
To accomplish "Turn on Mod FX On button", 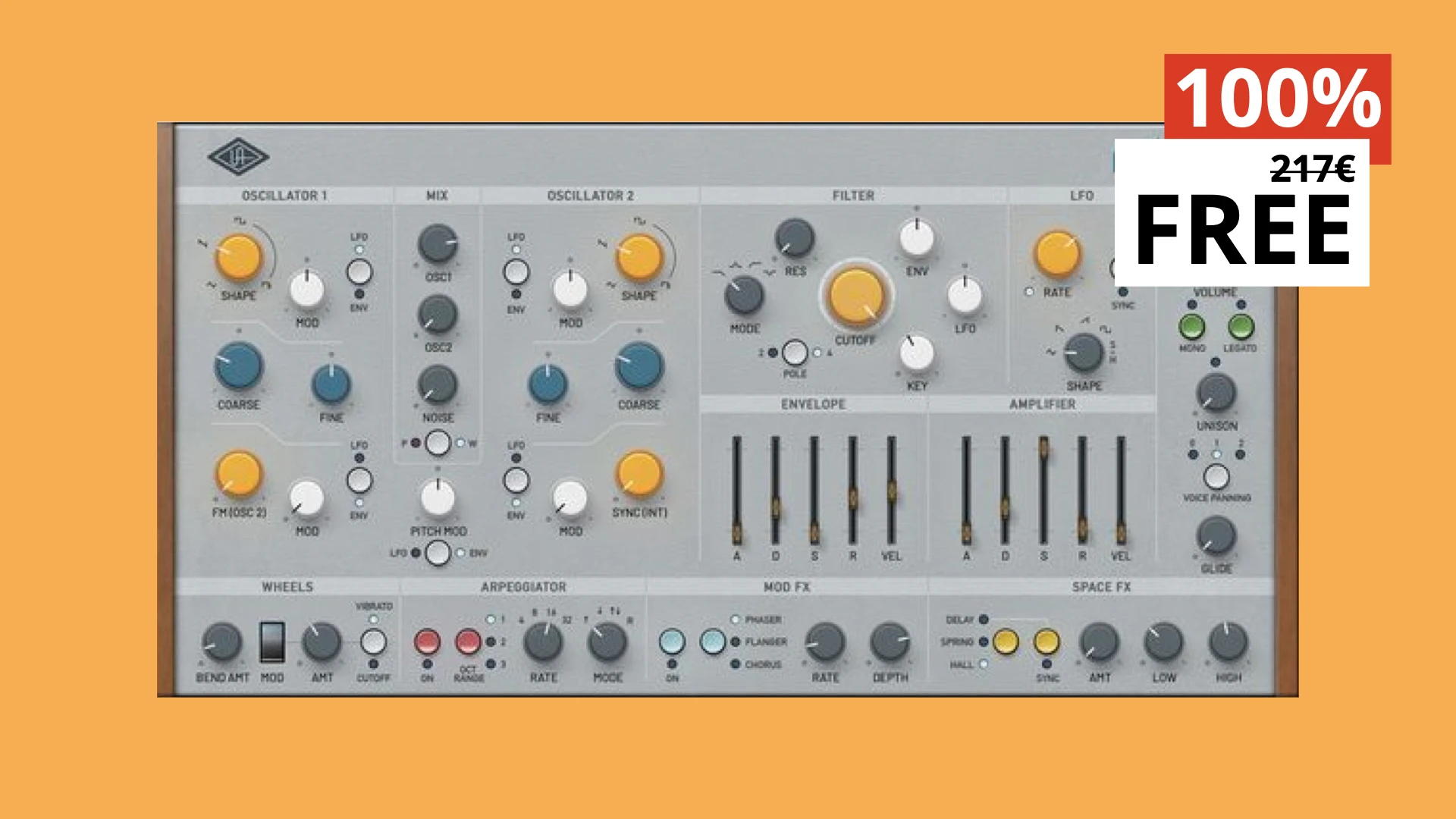I will [672, 642].
